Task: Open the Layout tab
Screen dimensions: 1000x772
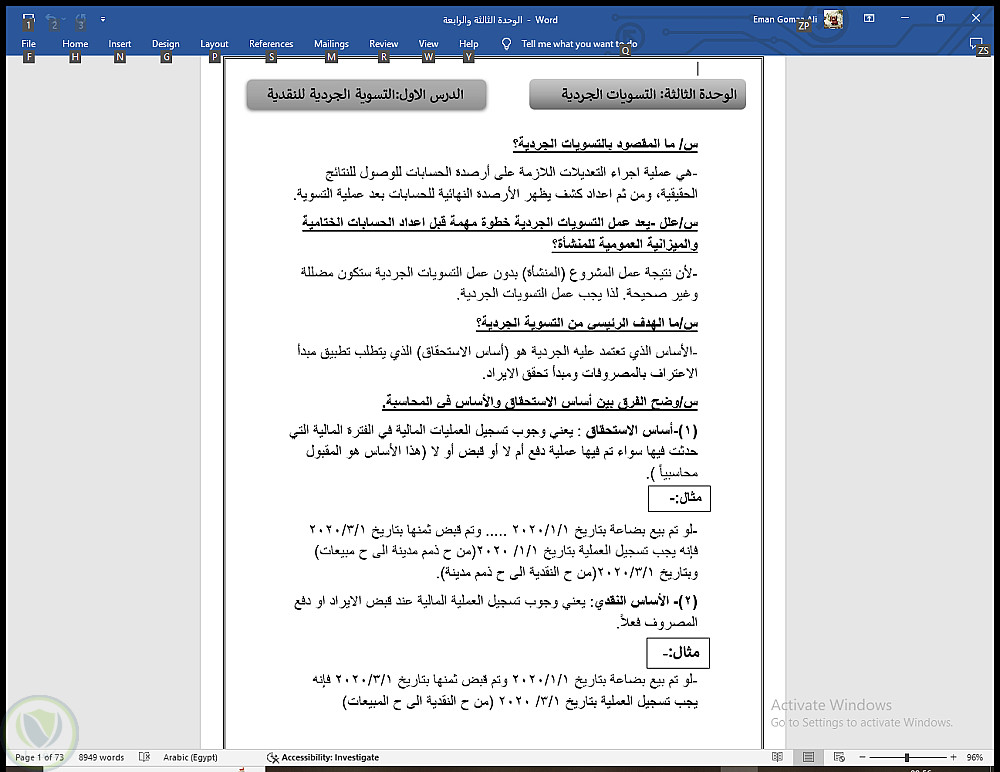Action: (x=214, y=43)
